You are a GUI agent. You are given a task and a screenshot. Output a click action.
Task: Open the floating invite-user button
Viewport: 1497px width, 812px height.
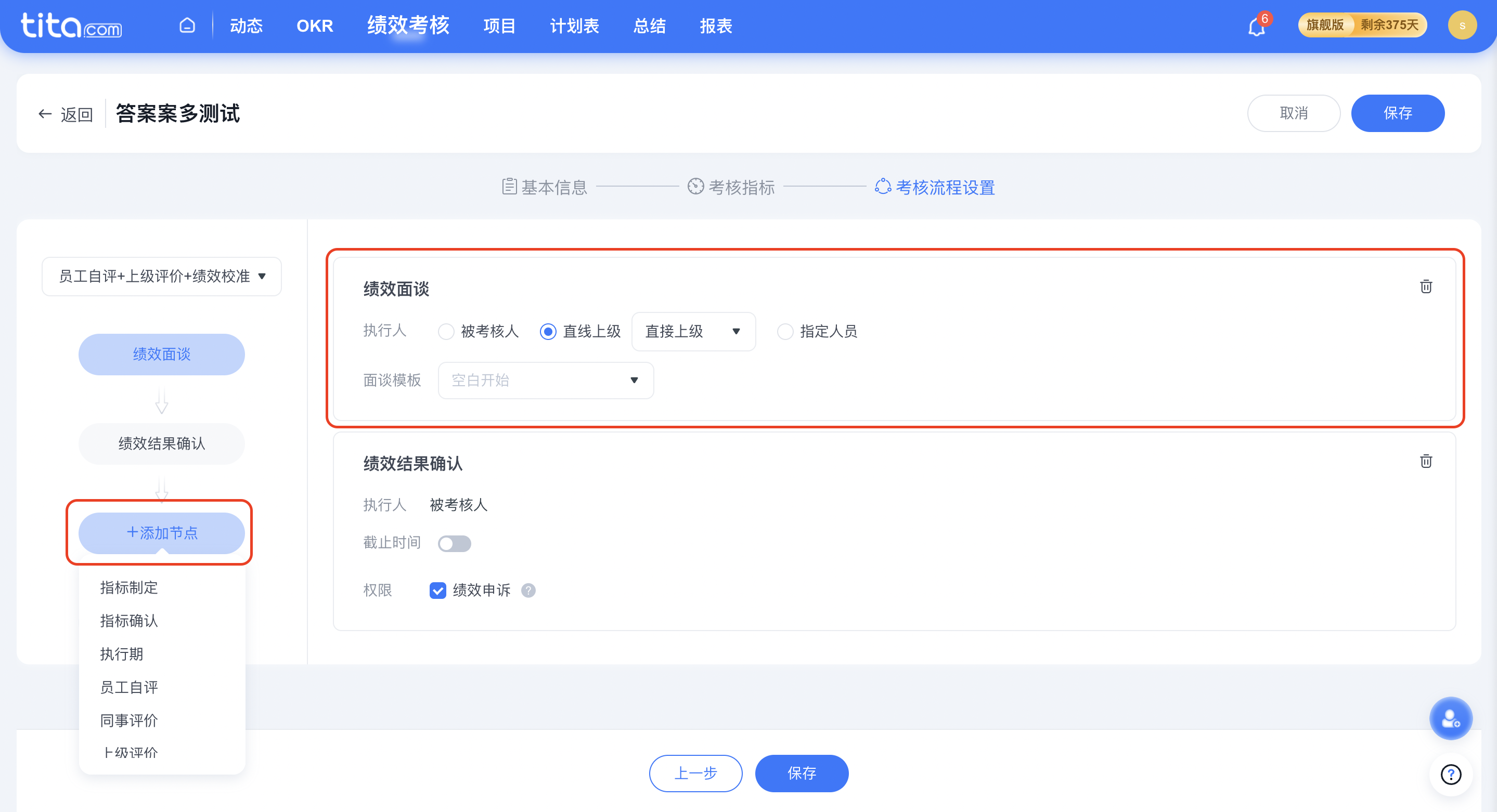pos(1451,718)
